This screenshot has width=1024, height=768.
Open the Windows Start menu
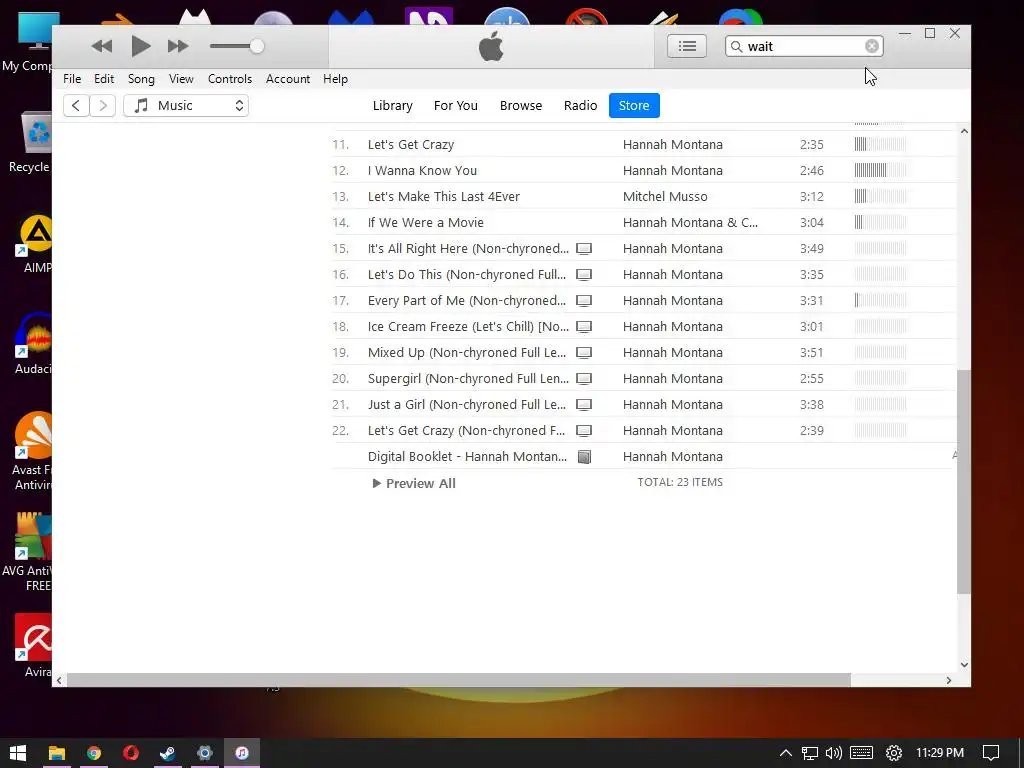coord(18,753)
